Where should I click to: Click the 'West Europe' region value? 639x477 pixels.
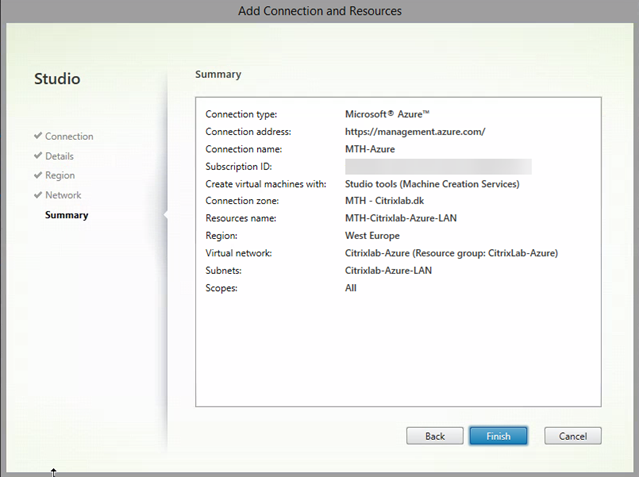[x=372, y=236]
